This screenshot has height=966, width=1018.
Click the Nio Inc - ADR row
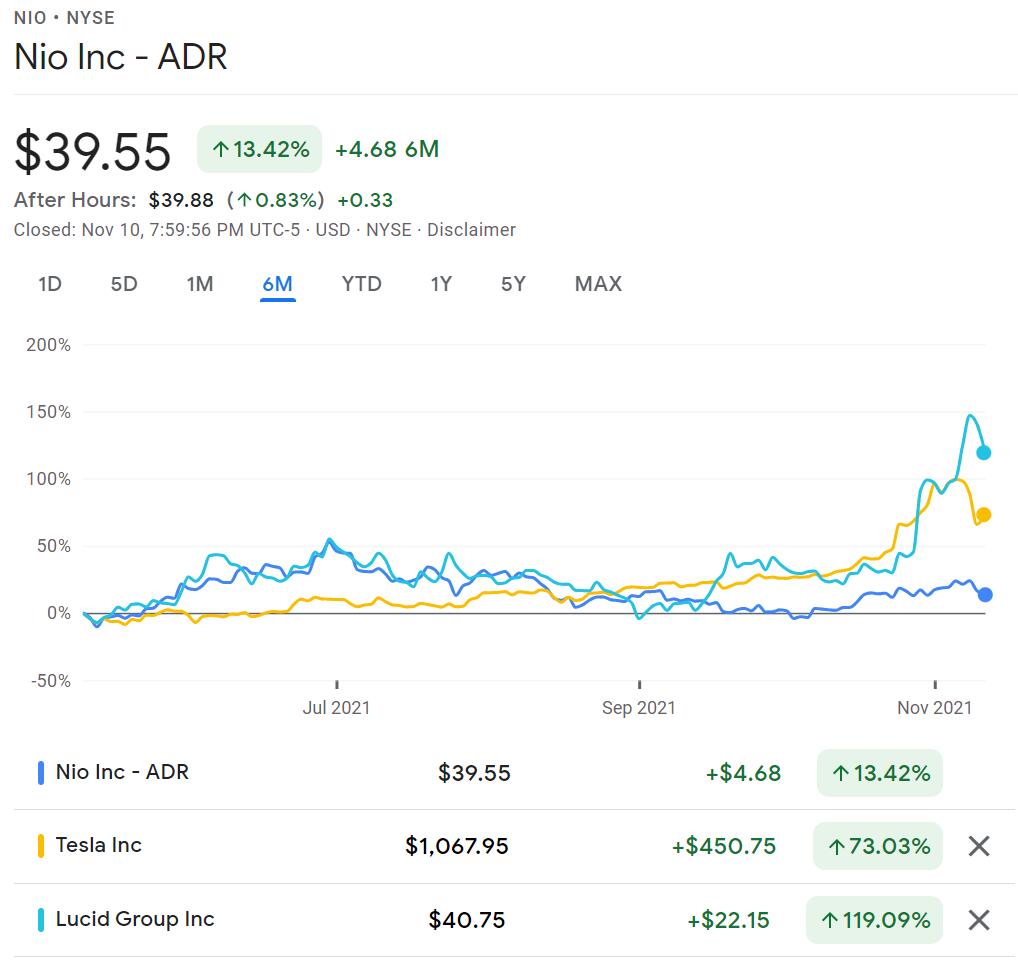[122, 772]
